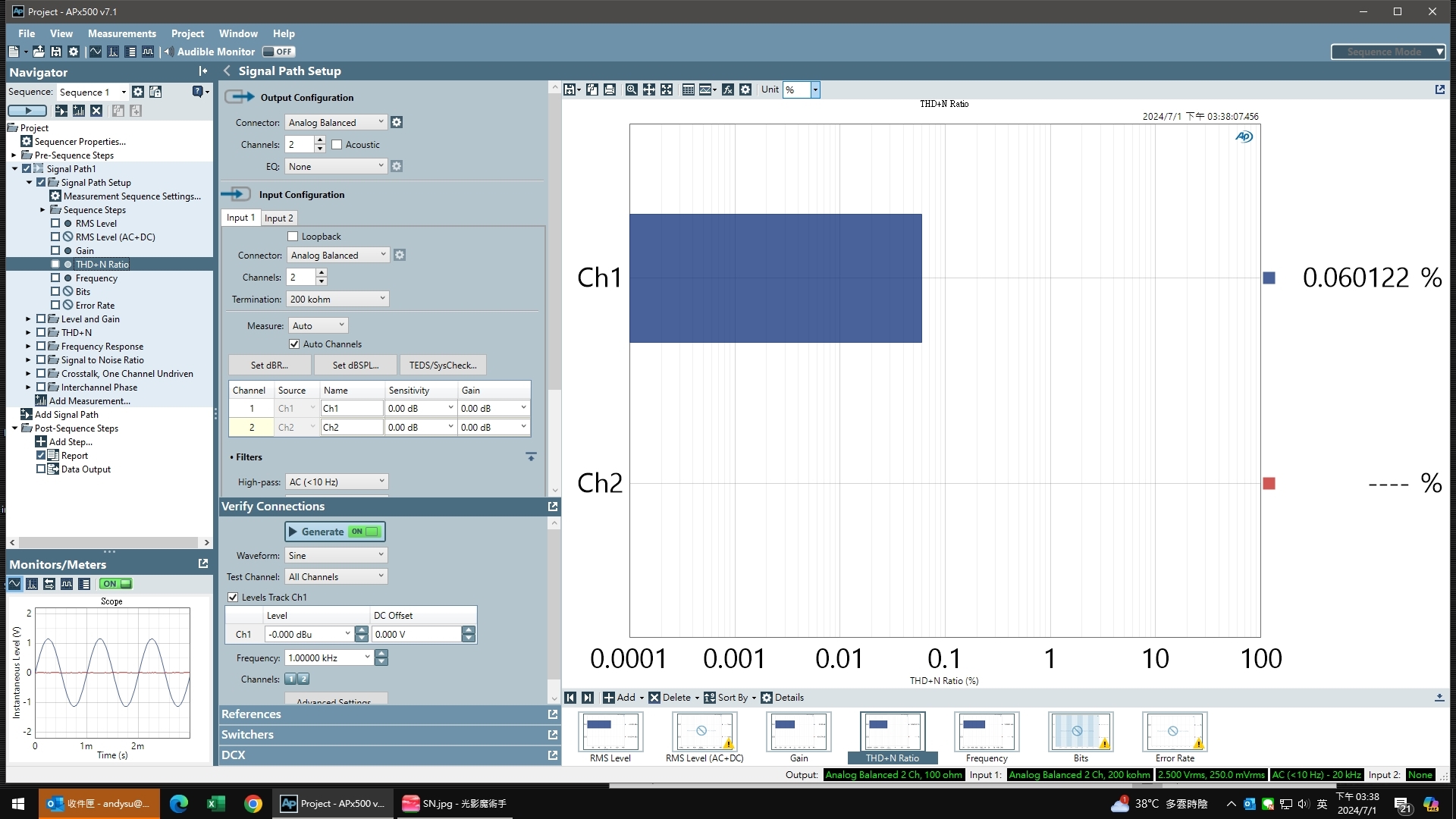
Task: Click the lock sequence icon in the Navigator
Action: [155, 92]
